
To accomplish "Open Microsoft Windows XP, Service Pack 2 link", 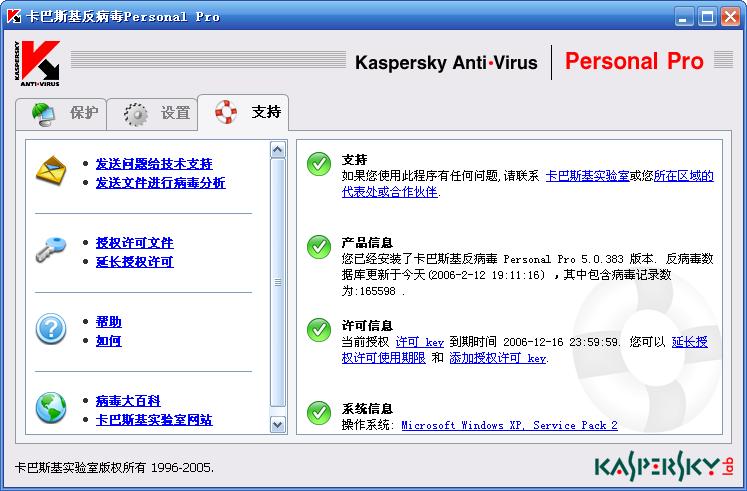I will [x=509, y=425].
